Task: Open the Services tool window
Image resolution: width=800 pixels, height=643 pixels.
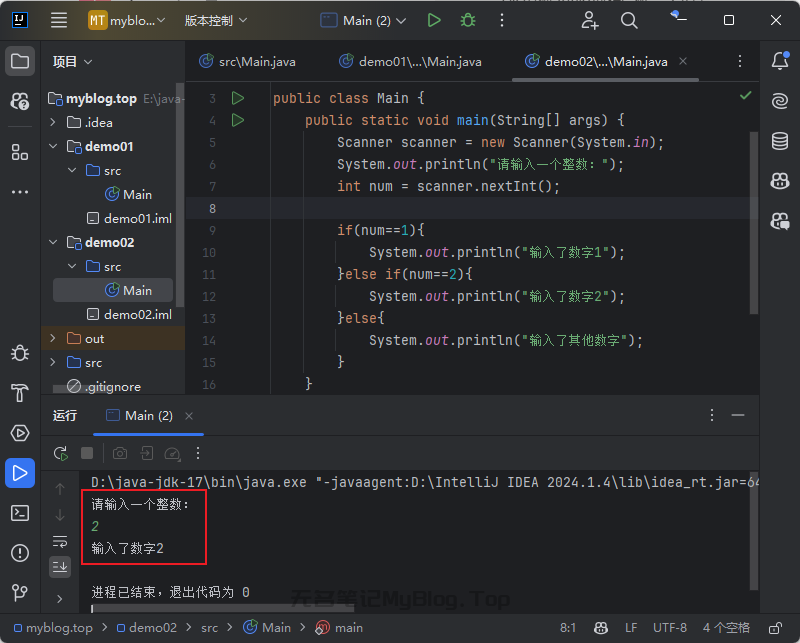Action: click(20, 433)
